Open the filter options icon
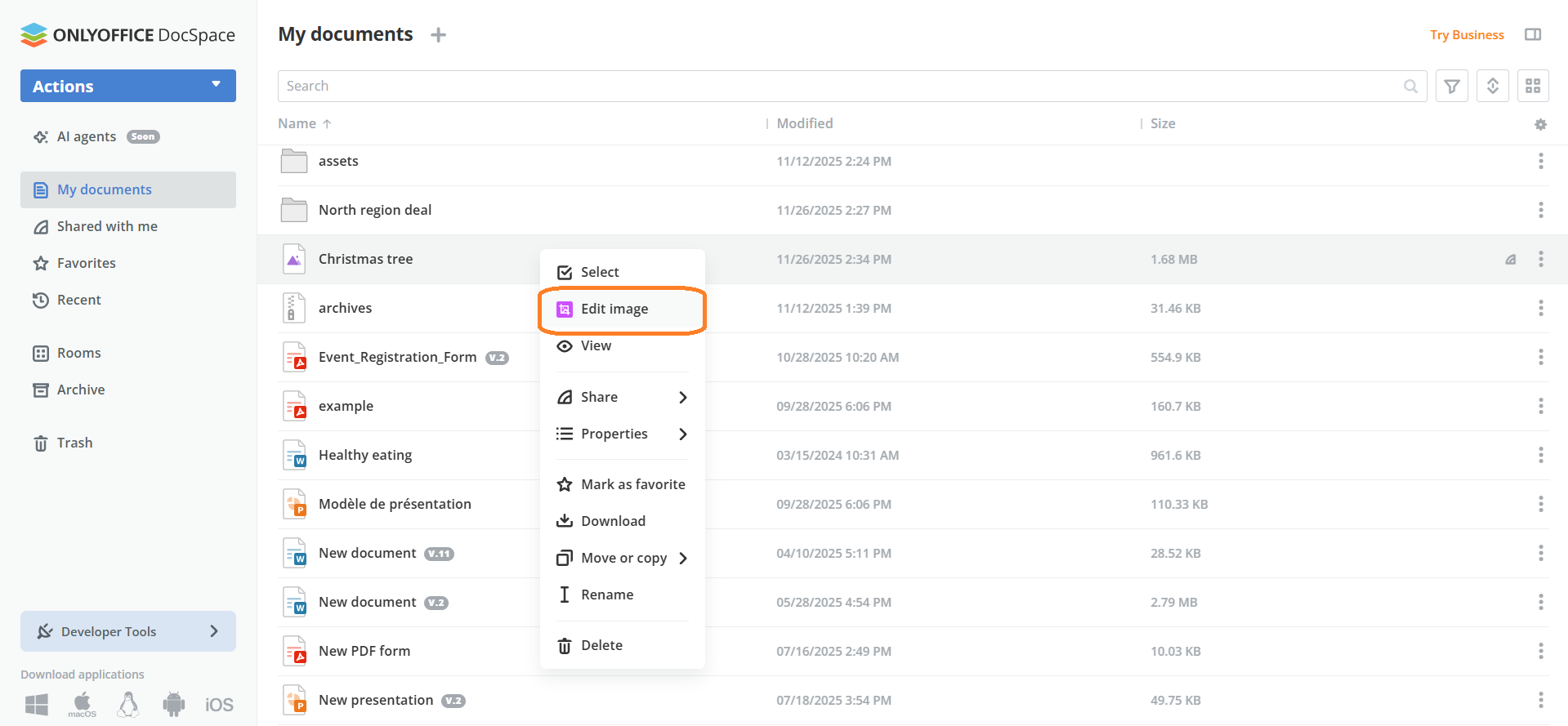Image resolution: width=1568 pixels, height=726 pixels. [x=1452, y=86]
